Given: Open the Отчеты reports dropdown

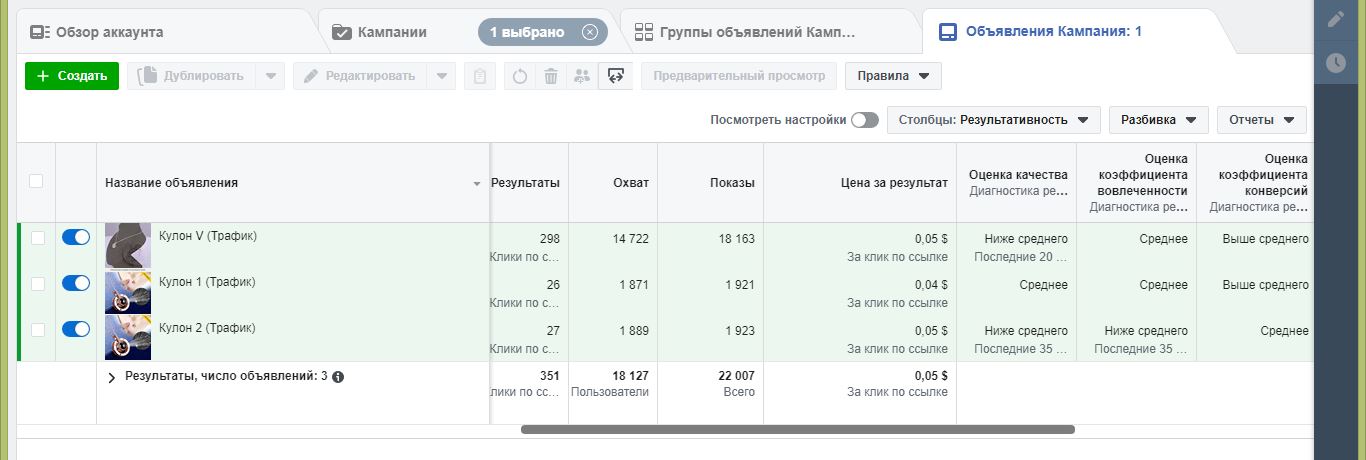Looking at the screenshot, I should pos(1262,120).
